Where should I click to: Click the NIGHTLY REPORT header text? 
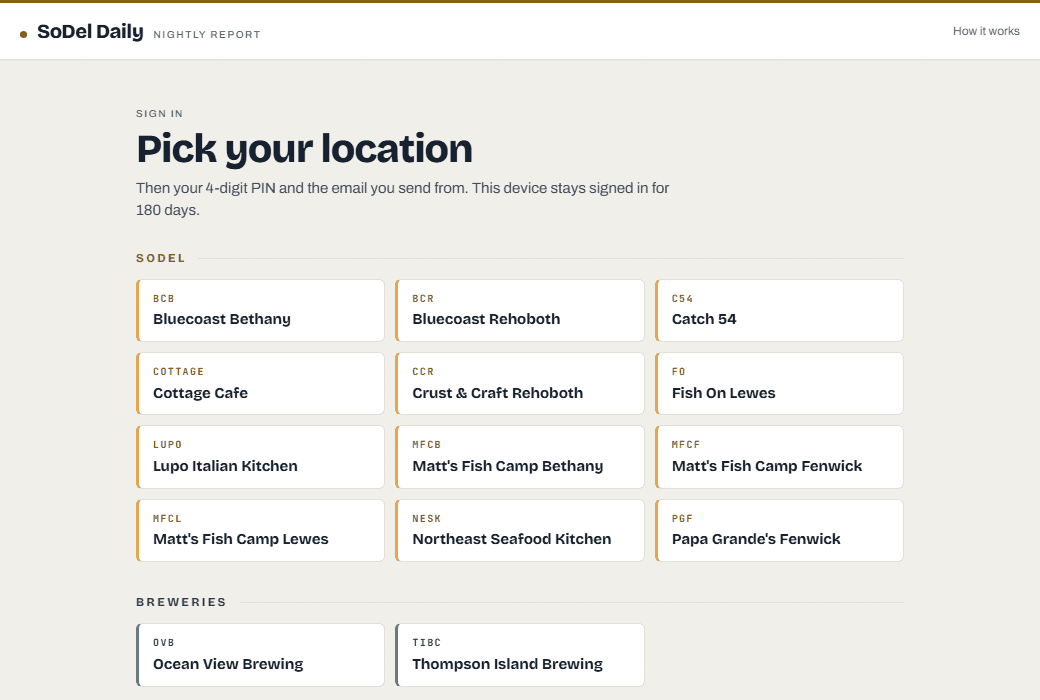pyautogui.click(x=207, y=35)
